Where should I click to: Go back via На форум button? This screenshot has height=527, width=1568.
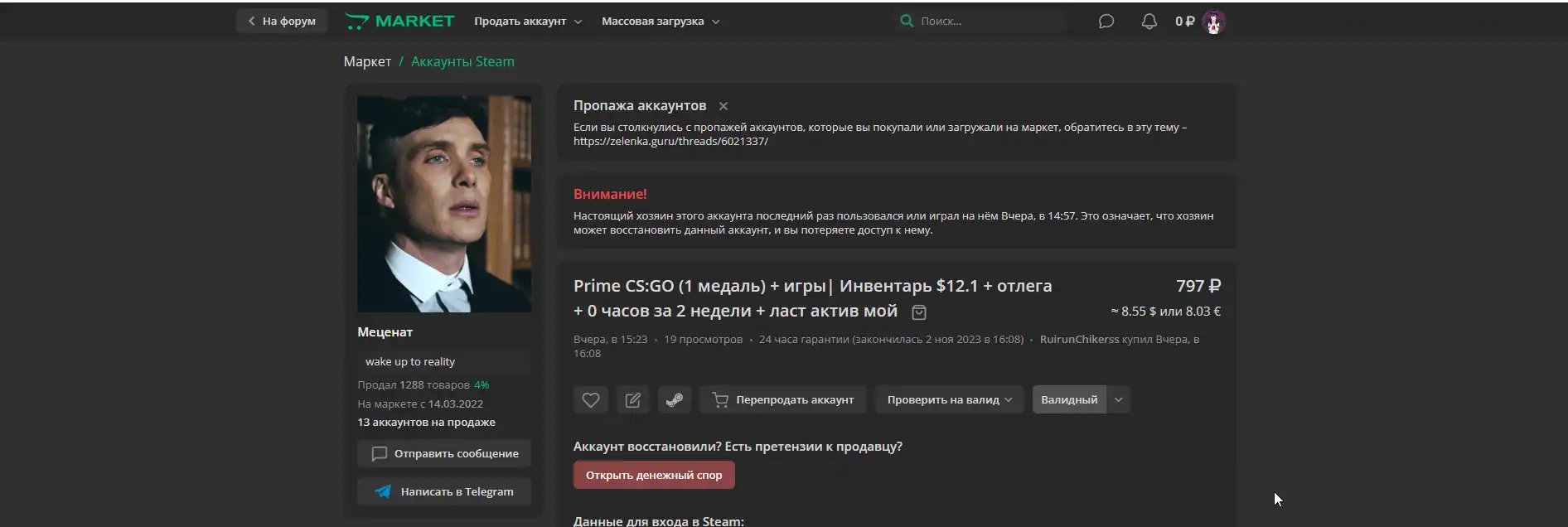(x=282, y=22)
